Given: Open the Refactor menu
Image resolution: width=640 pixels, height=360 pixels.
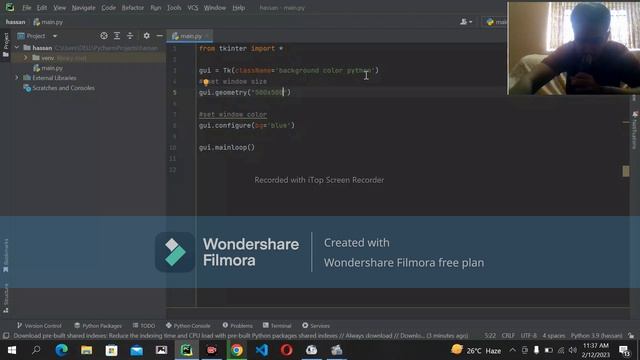Looking at the screenshot, I should point(133,8).
